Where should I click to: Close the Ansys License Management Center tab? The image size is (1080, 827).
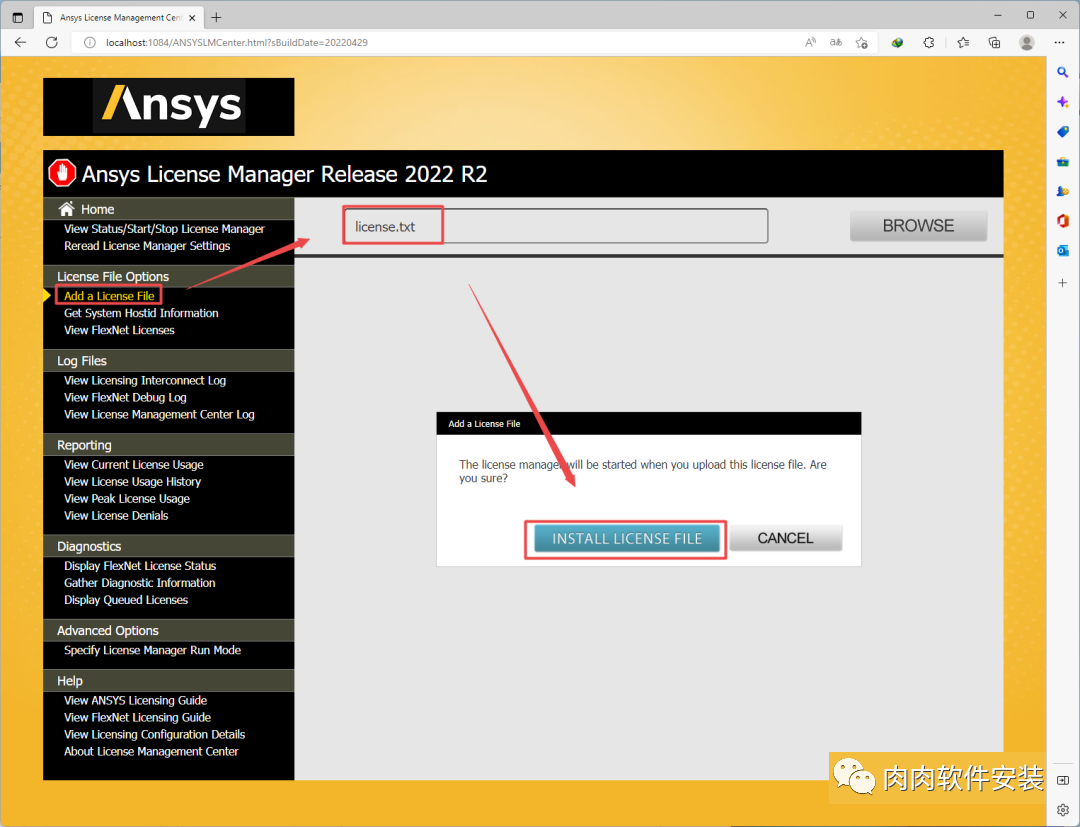192,17
